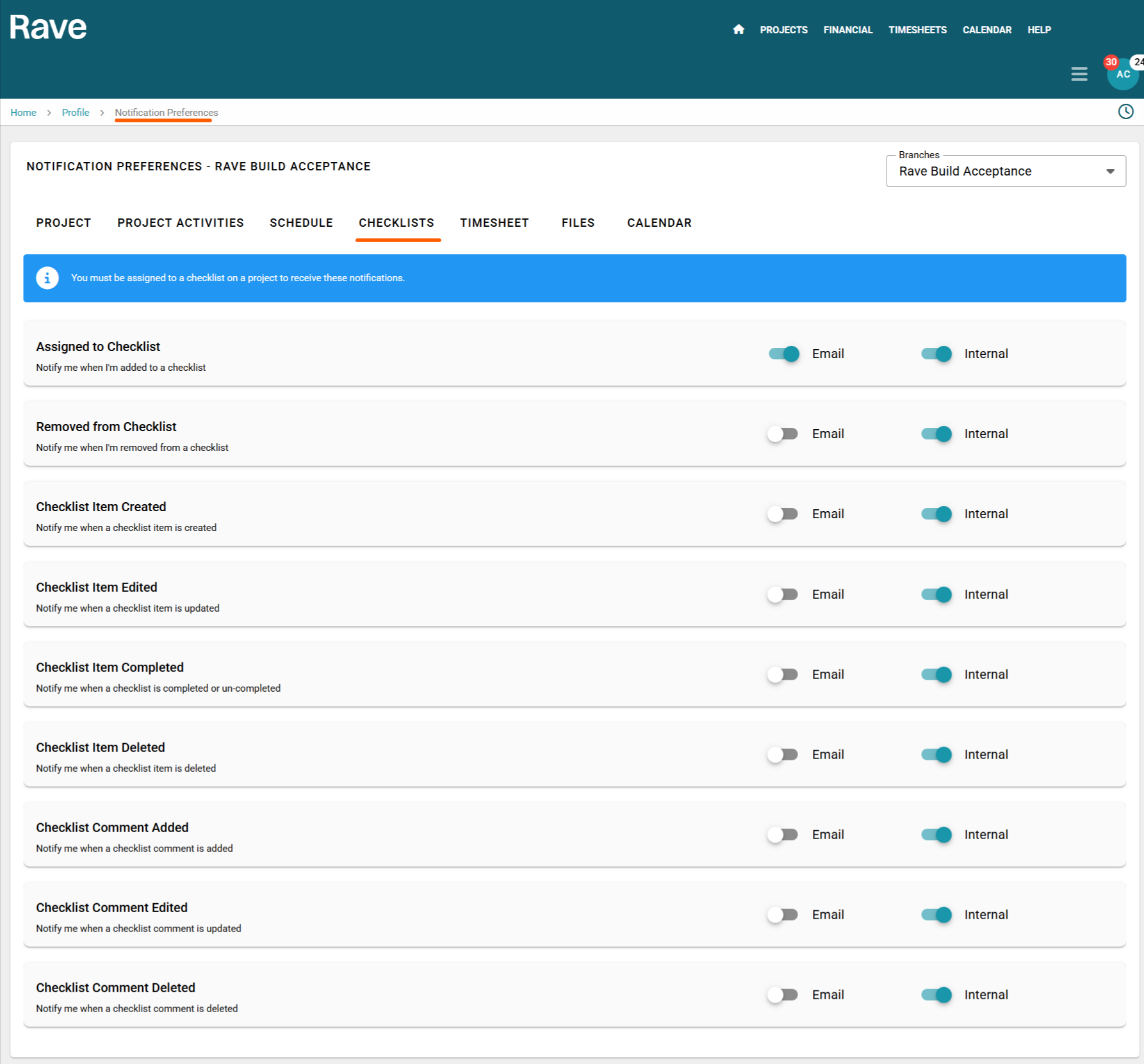The height and width of the screenshot is (1064, 1144).
Task: Click the Rave logo
Action: coord(48,28)
